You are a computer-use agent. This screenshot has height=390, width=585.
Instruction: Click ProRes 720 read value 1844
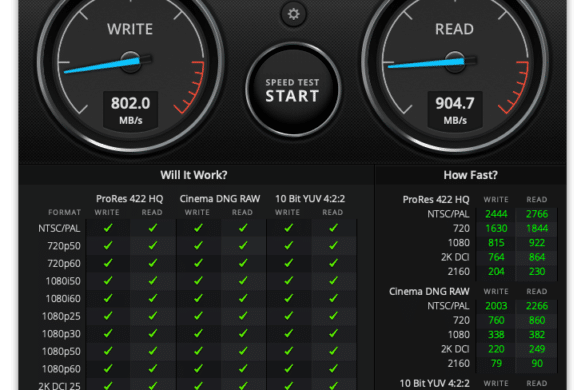537,228
